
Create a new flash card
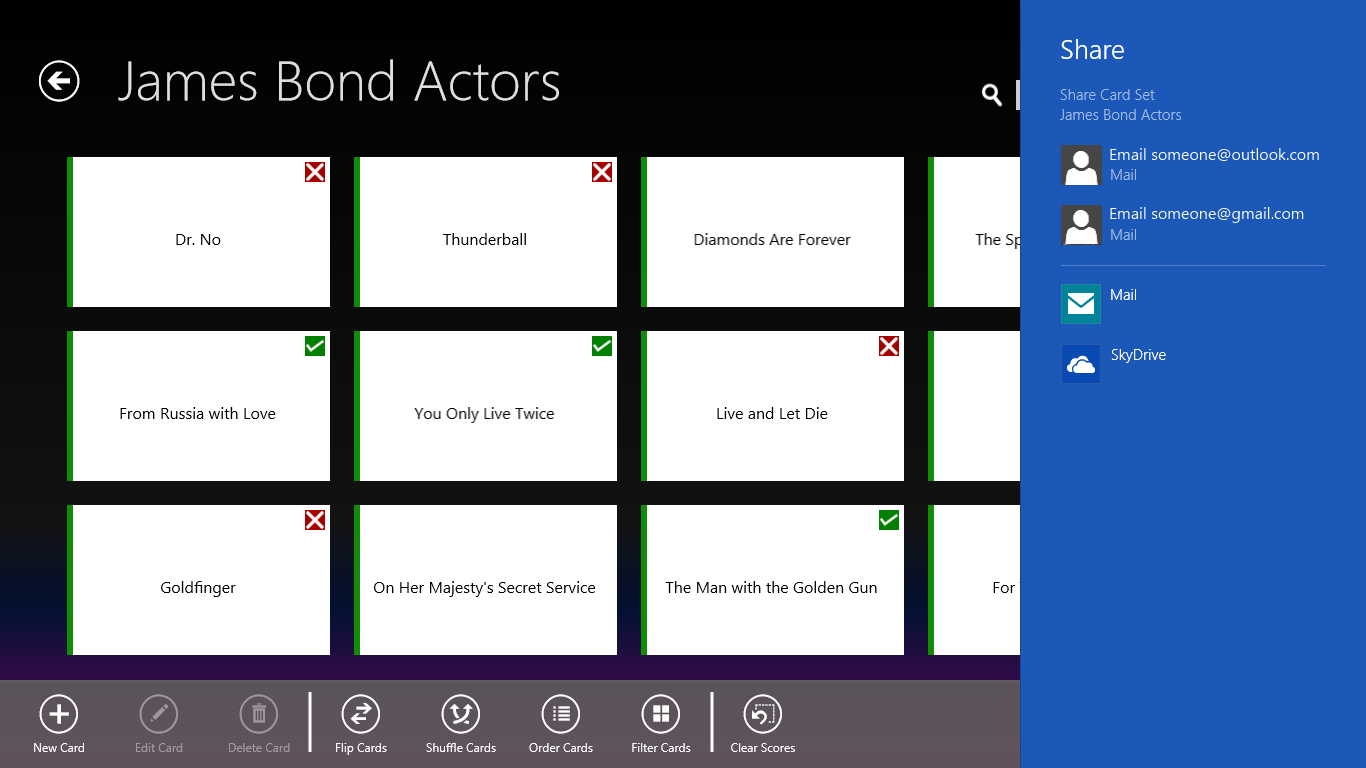[x=58, y=723]
